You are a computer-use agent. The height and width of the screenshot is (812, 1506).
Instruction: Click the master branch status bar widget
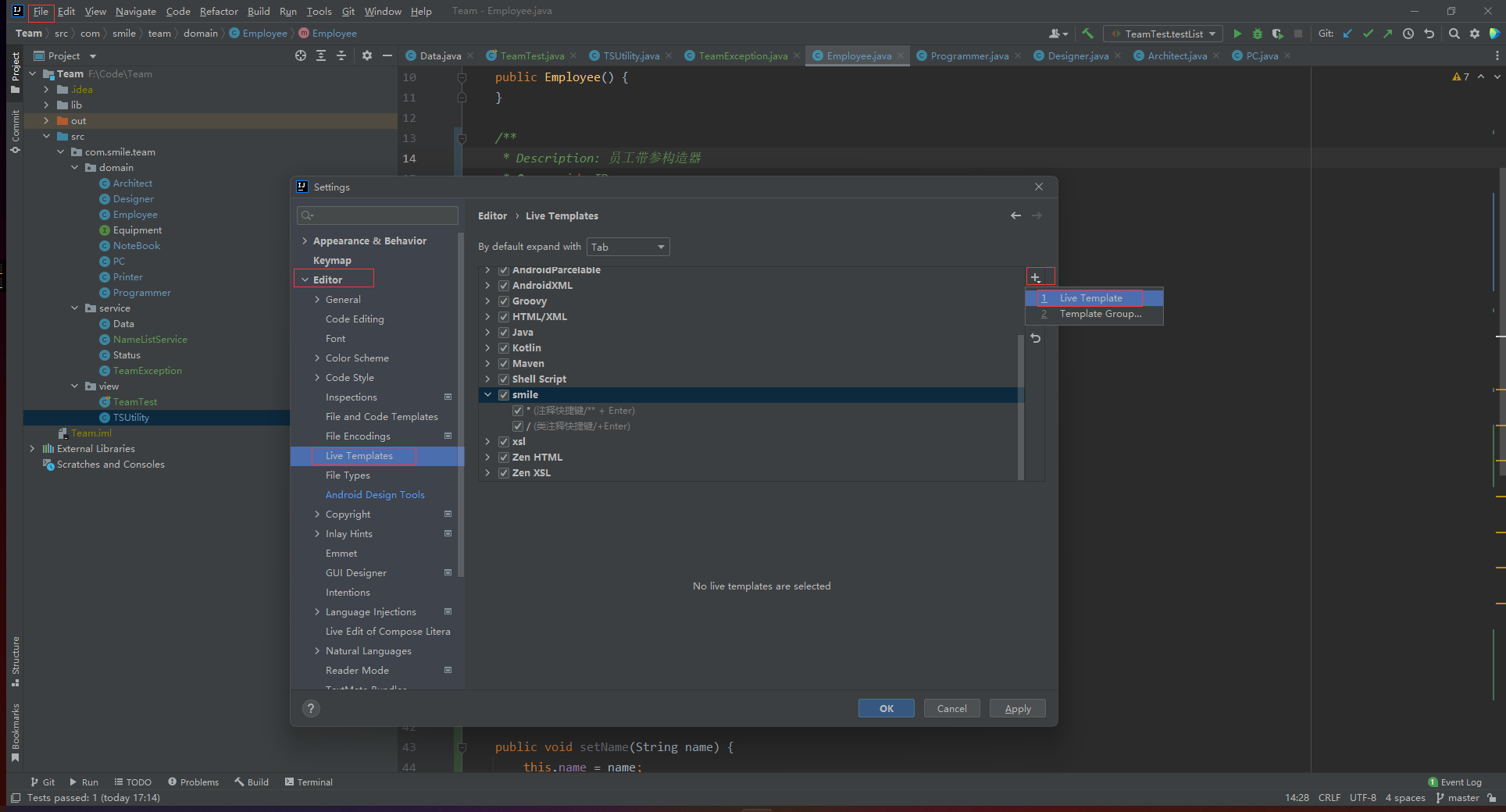pyautogui.click(x=1458, y=797)
